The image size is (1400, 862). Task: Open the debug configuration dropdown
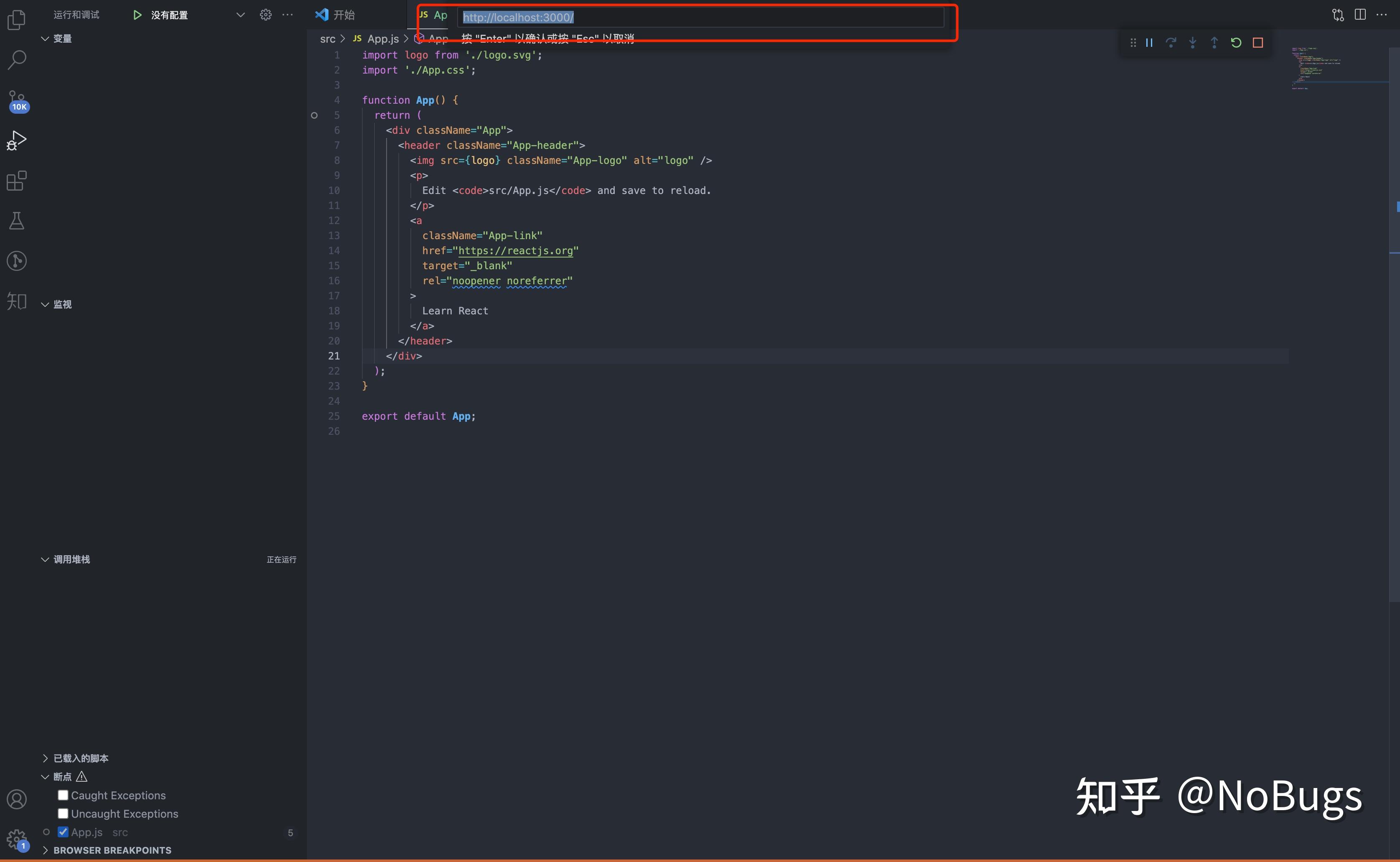point(240,14)
